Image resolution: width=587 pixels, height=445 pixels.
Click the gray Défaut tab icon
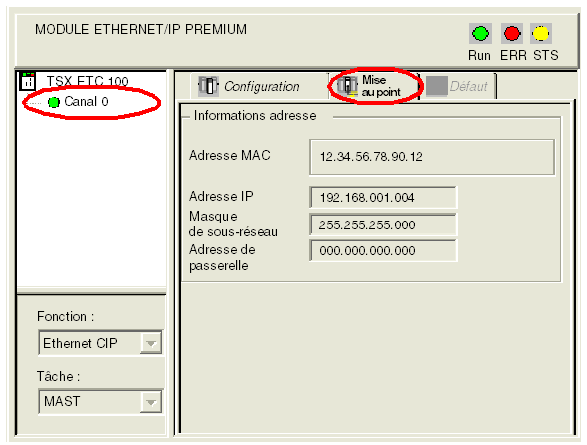point(437,86)
